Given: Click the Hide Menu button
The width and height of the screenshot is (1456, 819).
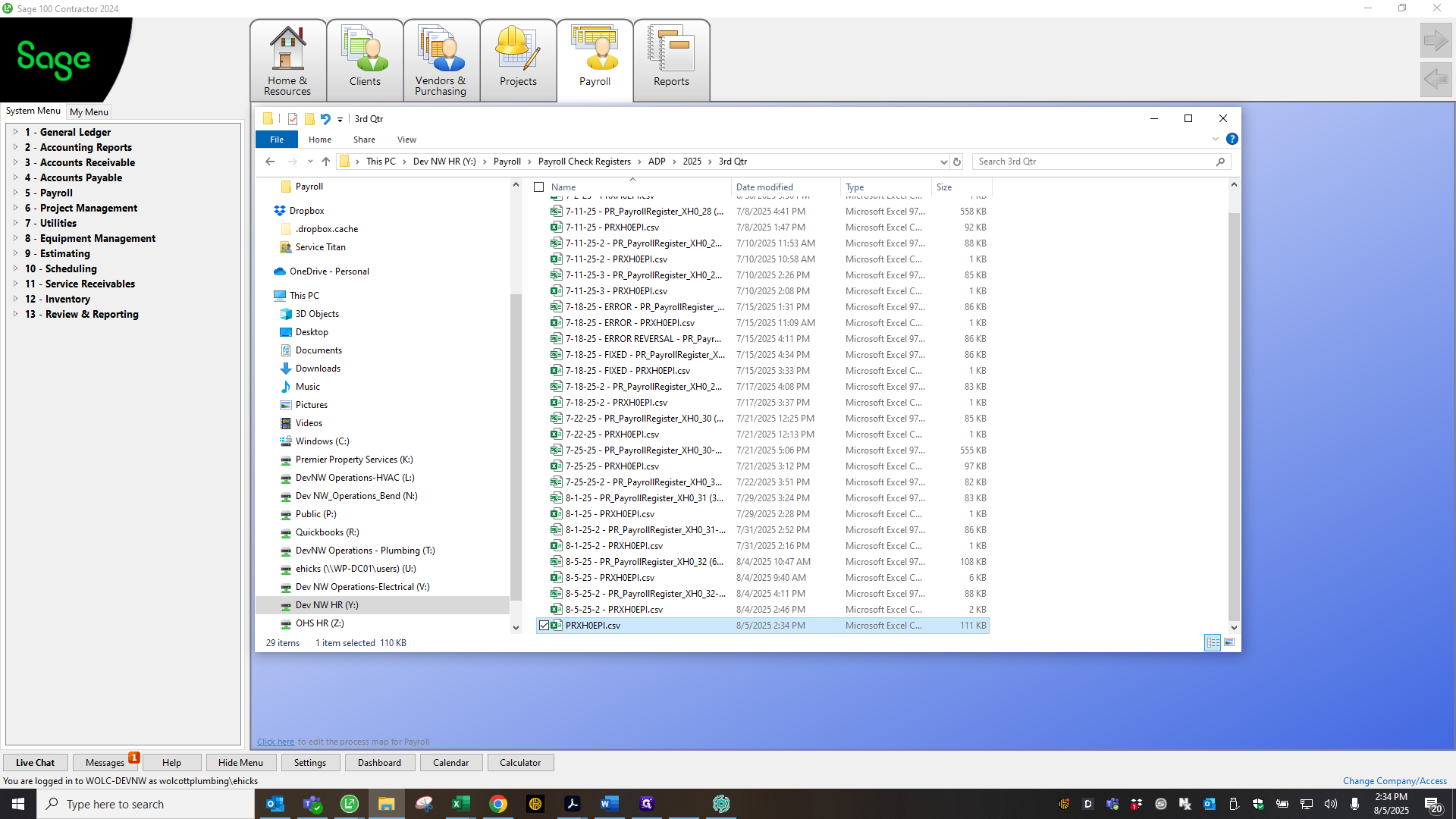Looking at the screenshot, I should (x=240, y=763).
